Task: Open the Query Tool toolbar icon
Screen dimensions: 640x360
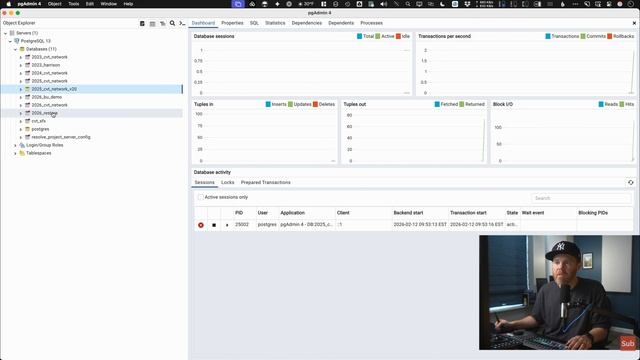Action: click(142, 23)
